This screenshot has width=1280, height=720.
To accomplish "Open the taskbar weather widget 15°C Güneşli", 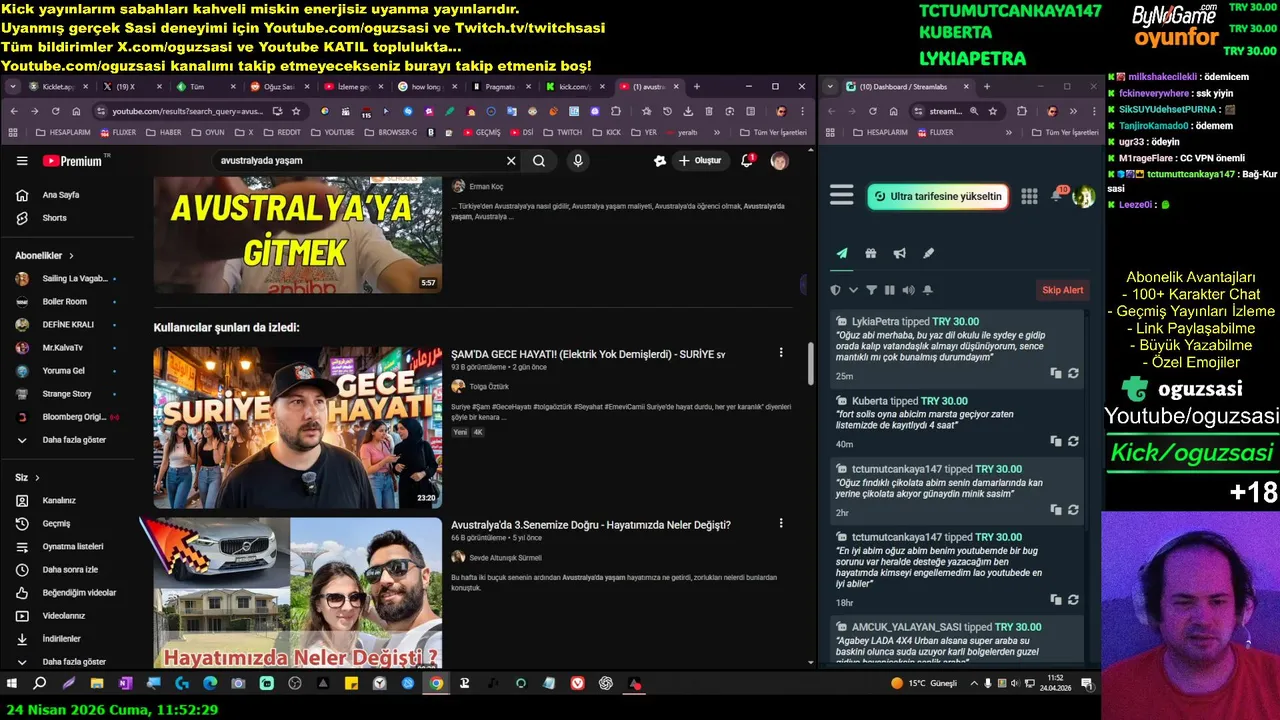I will (x=924, y=684).
